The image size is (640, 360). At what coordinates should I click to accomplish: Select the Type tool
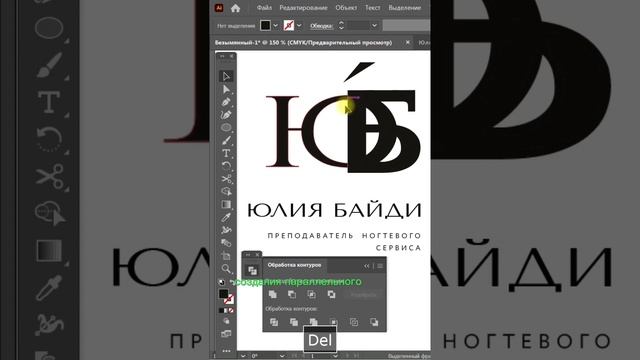[x=226, y=153]
